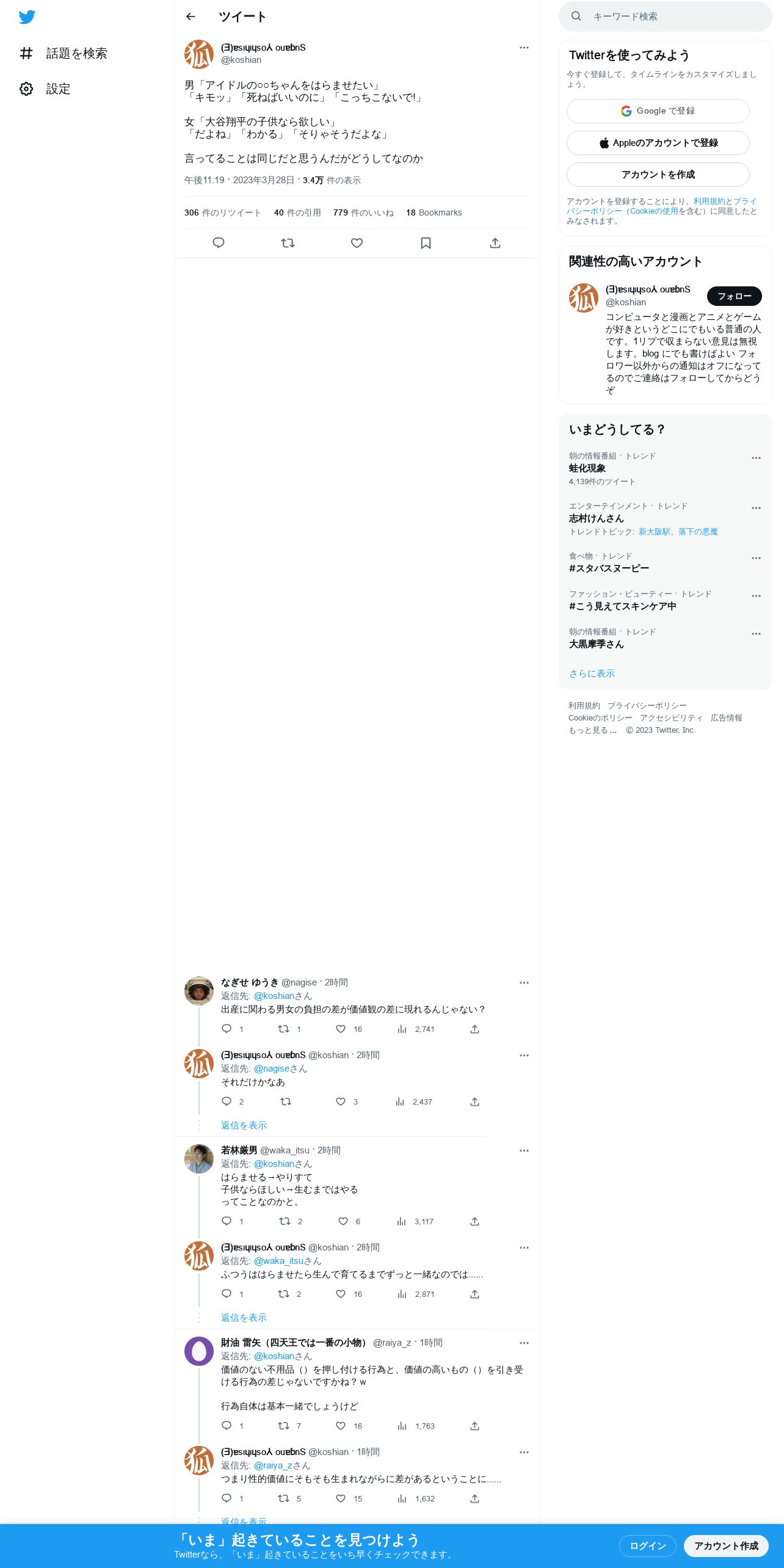Open options for 志村けんさん trend
784x1568 pixels.
point(756,508)
